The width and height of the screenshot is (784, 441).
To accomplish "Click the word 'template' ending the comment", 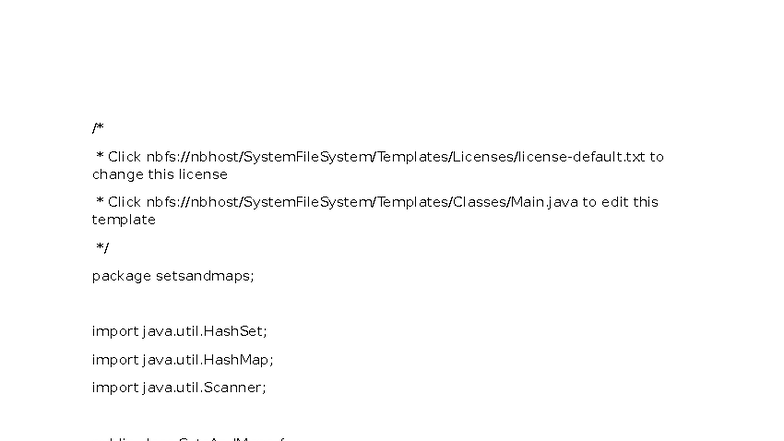I will [x=124, y=219].
